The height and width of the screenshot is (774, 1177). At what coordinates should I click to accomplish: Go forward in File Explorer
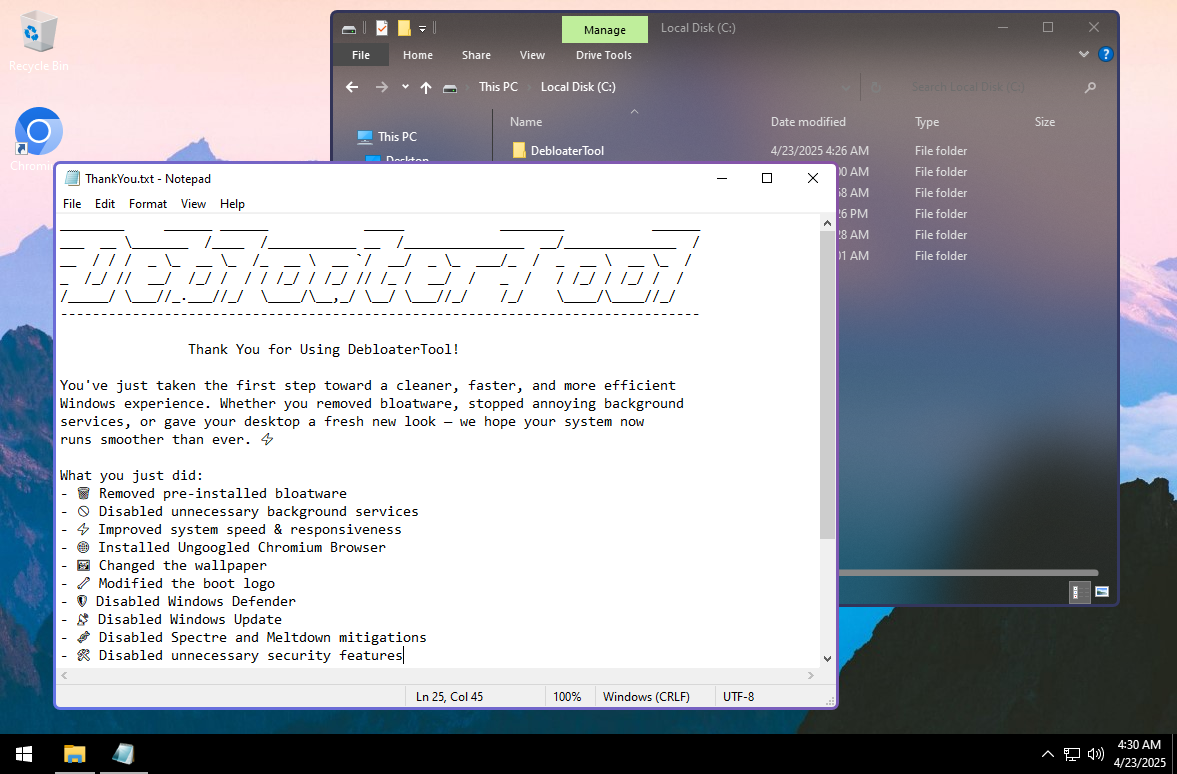coord(381,87)
